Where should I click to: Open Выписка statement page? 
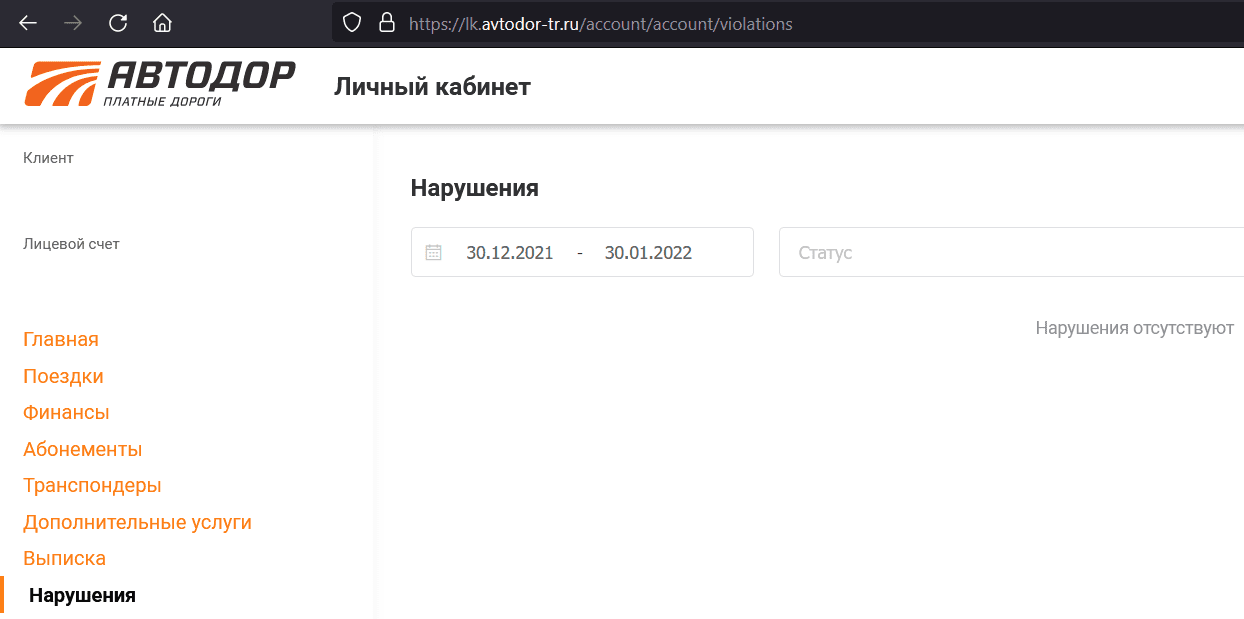tap(64, 559)
